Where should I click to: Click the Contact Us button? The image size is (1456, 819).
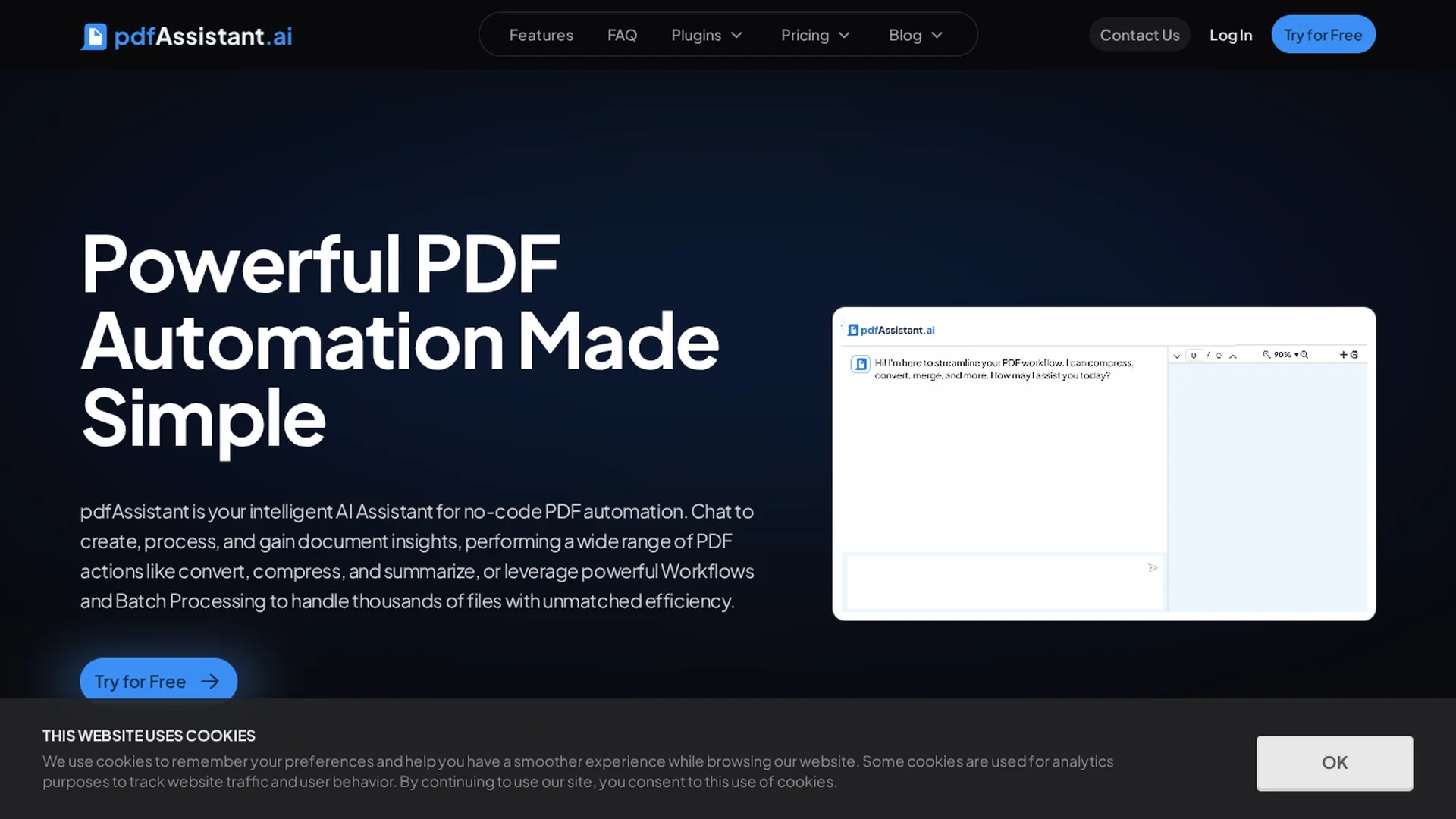click(1139, 35)
